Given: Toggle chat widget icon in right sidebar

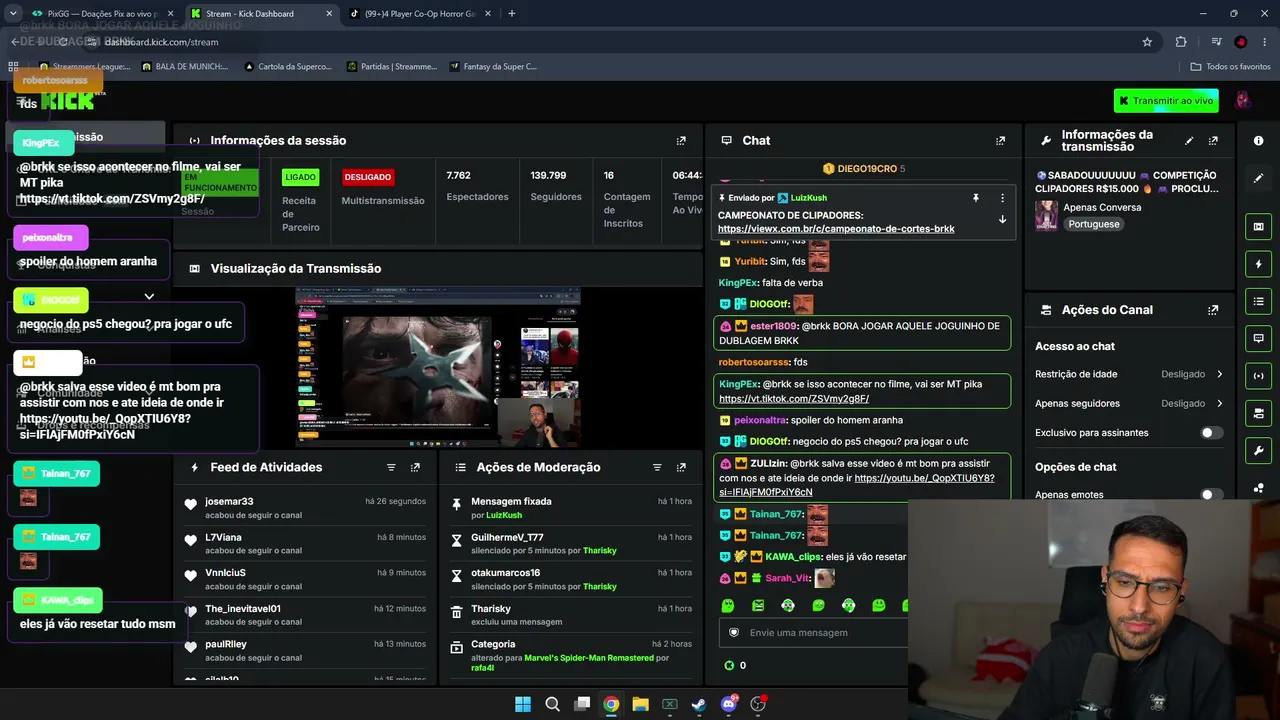Looking at the screenshot, I should [1258, 338].
